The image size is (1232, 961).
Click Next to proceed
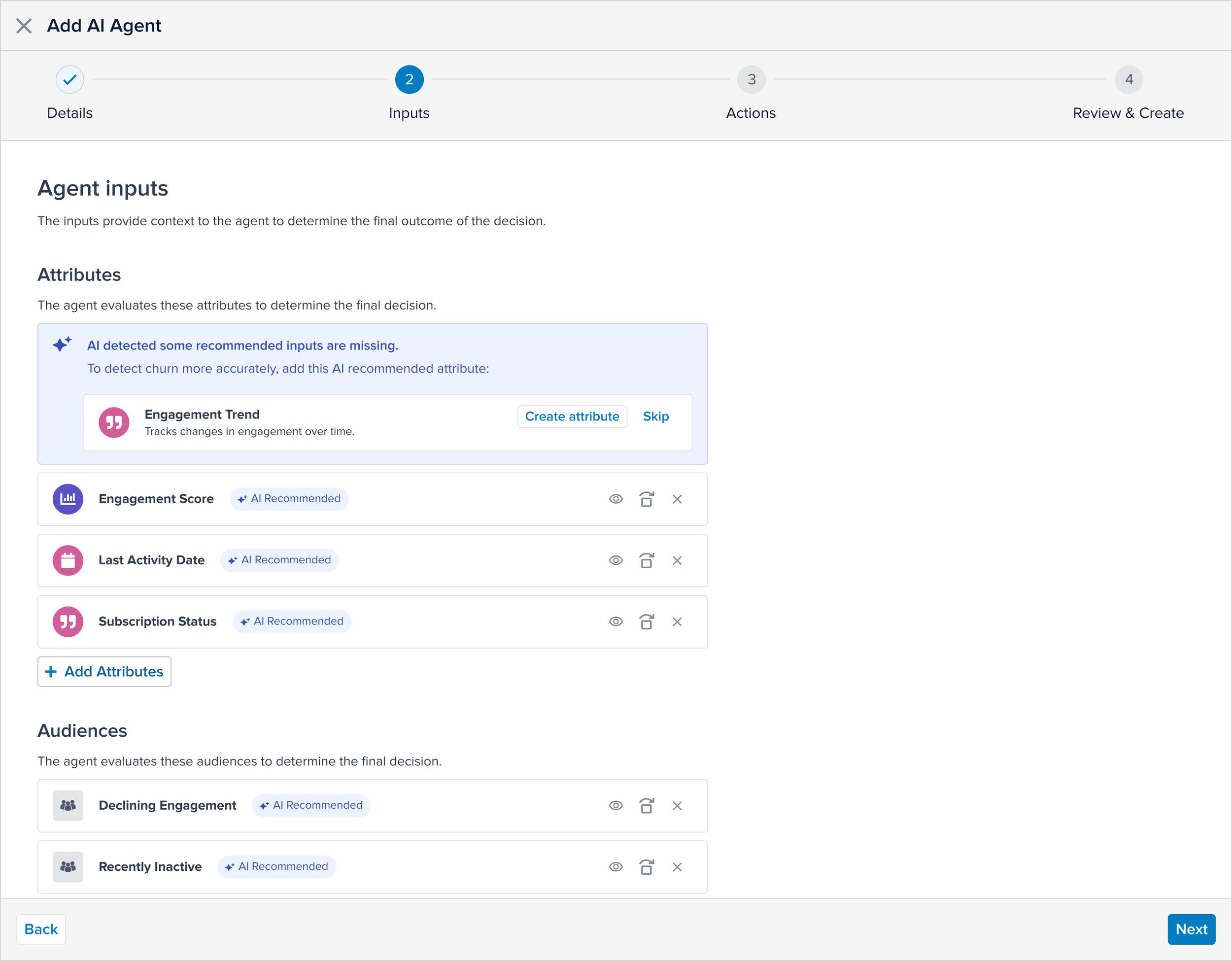click(x=1191, y=929)
